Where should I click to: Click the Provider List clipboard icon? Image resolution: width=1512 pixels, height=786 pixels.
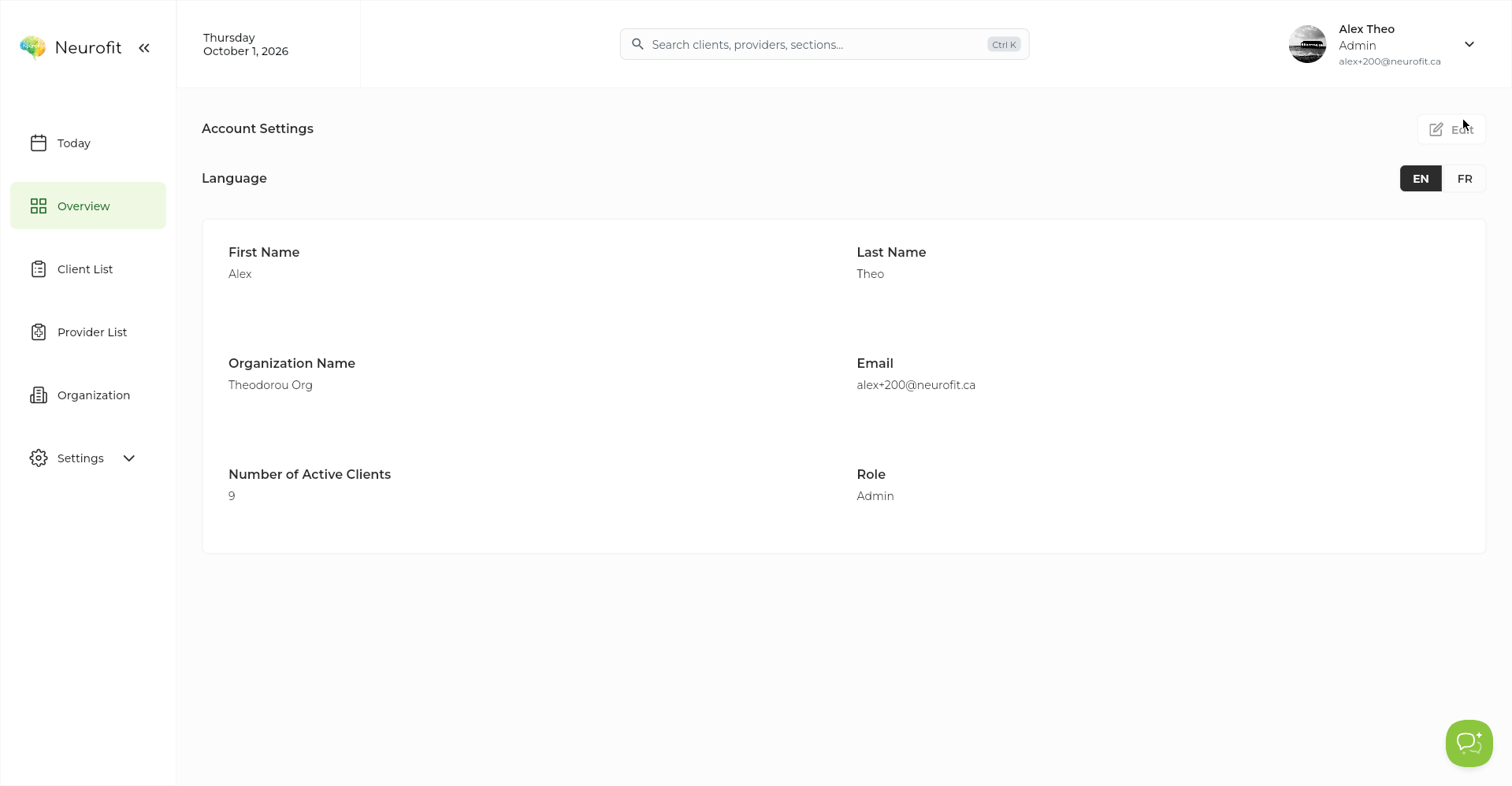pyautogui.click(x=39, y=332)
